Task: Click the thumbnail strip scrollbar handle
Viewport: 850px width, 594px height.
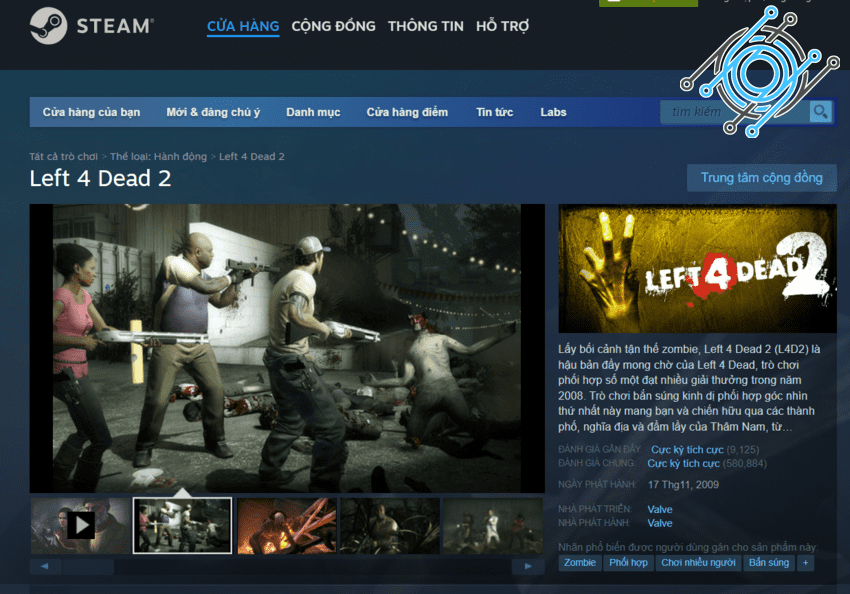Action: point(88,566)
